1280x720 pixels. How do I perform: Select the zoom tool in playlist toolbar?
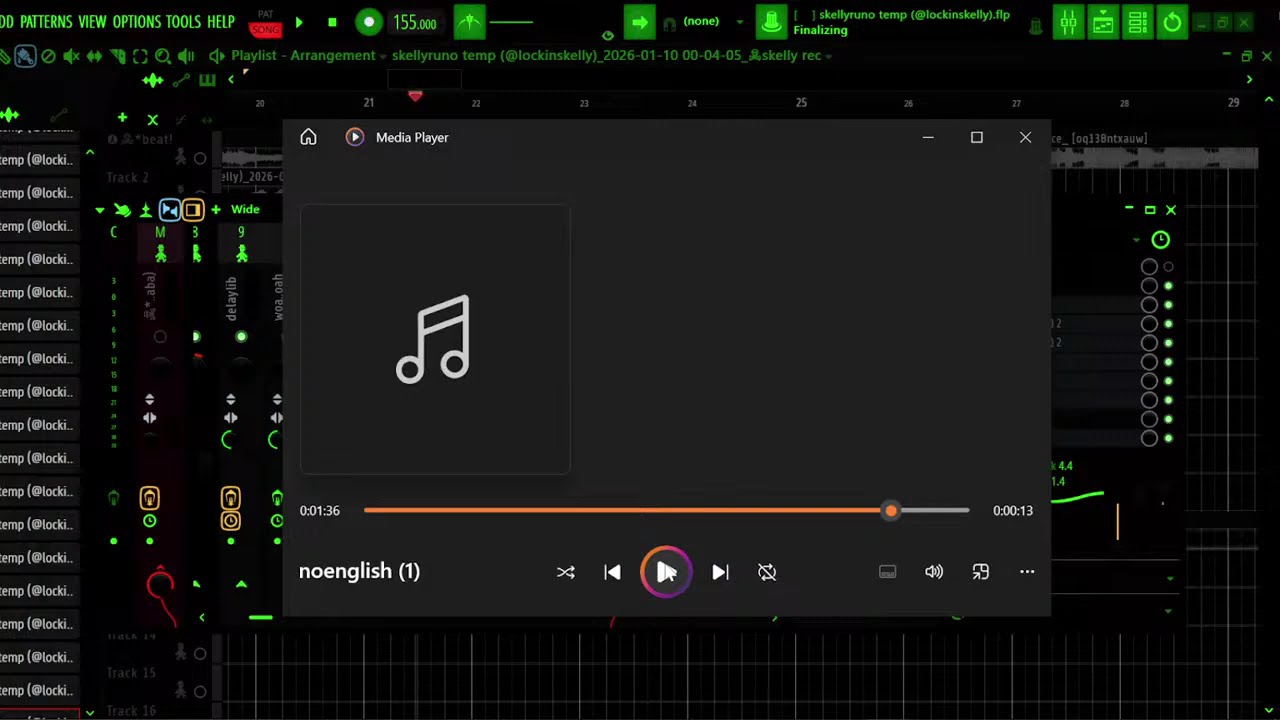click(163, 56)
